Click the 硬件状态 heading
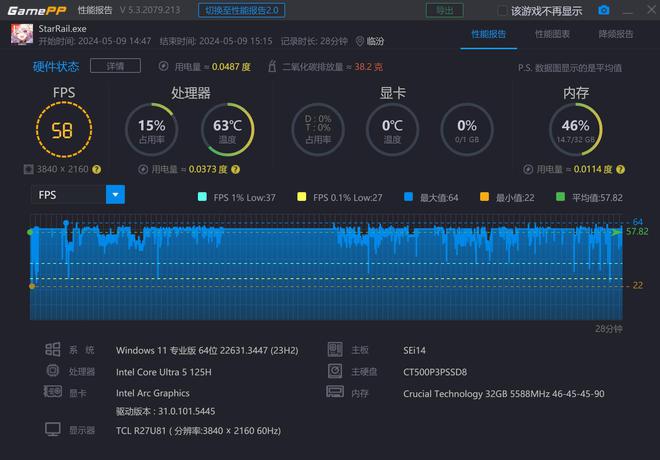Viewport: 660px width, 460px height. pos(56,66)
